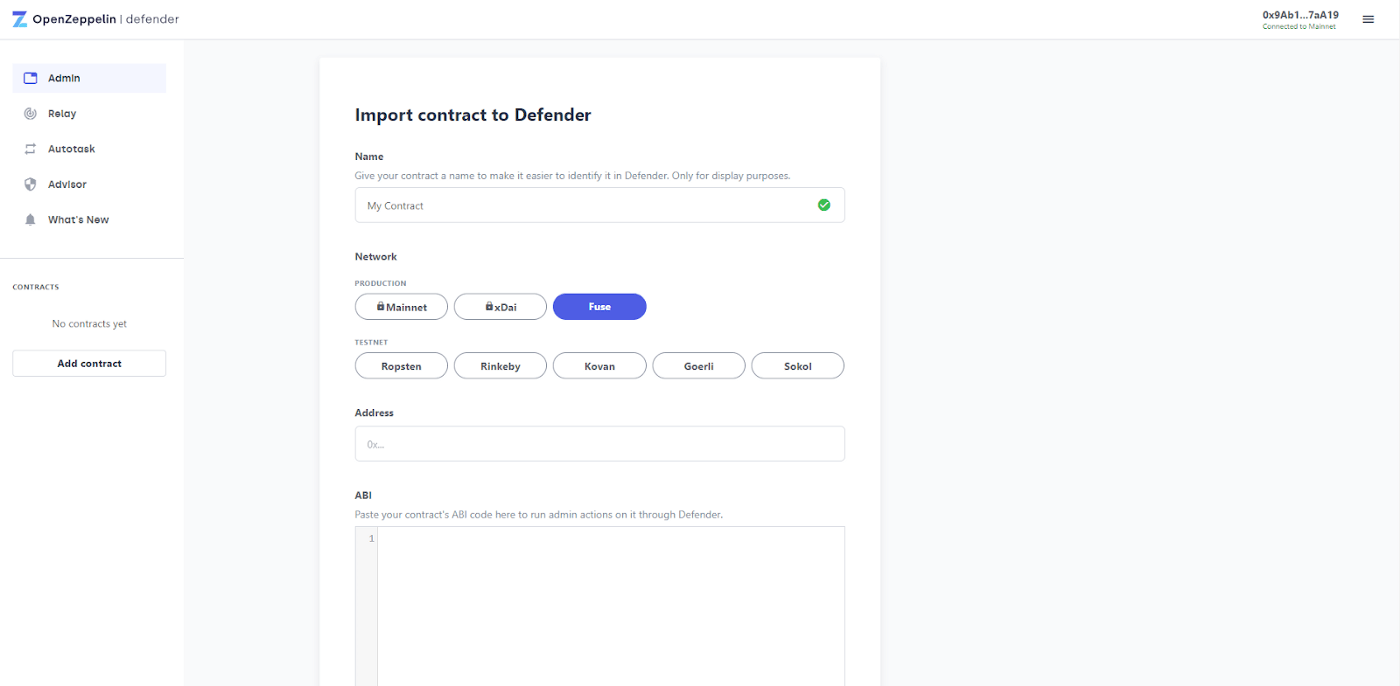Click the Autotask arrows icon

[29, 148]
